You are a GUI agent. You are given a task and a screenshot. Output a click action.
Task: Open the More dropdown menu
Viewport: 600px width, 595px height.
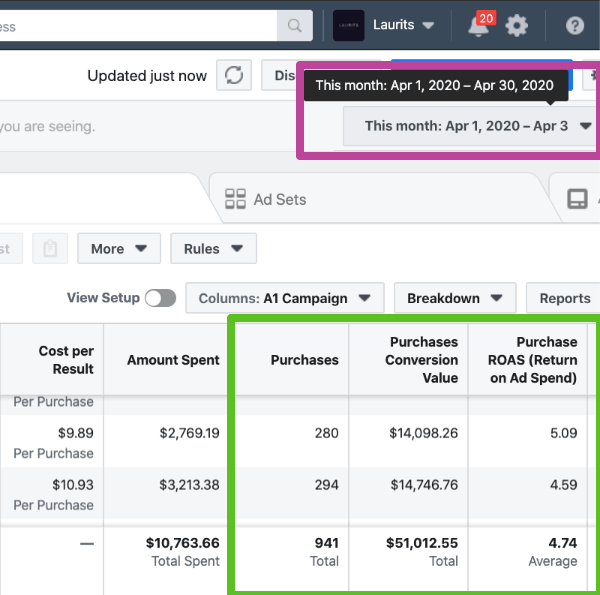click(119, 248)
